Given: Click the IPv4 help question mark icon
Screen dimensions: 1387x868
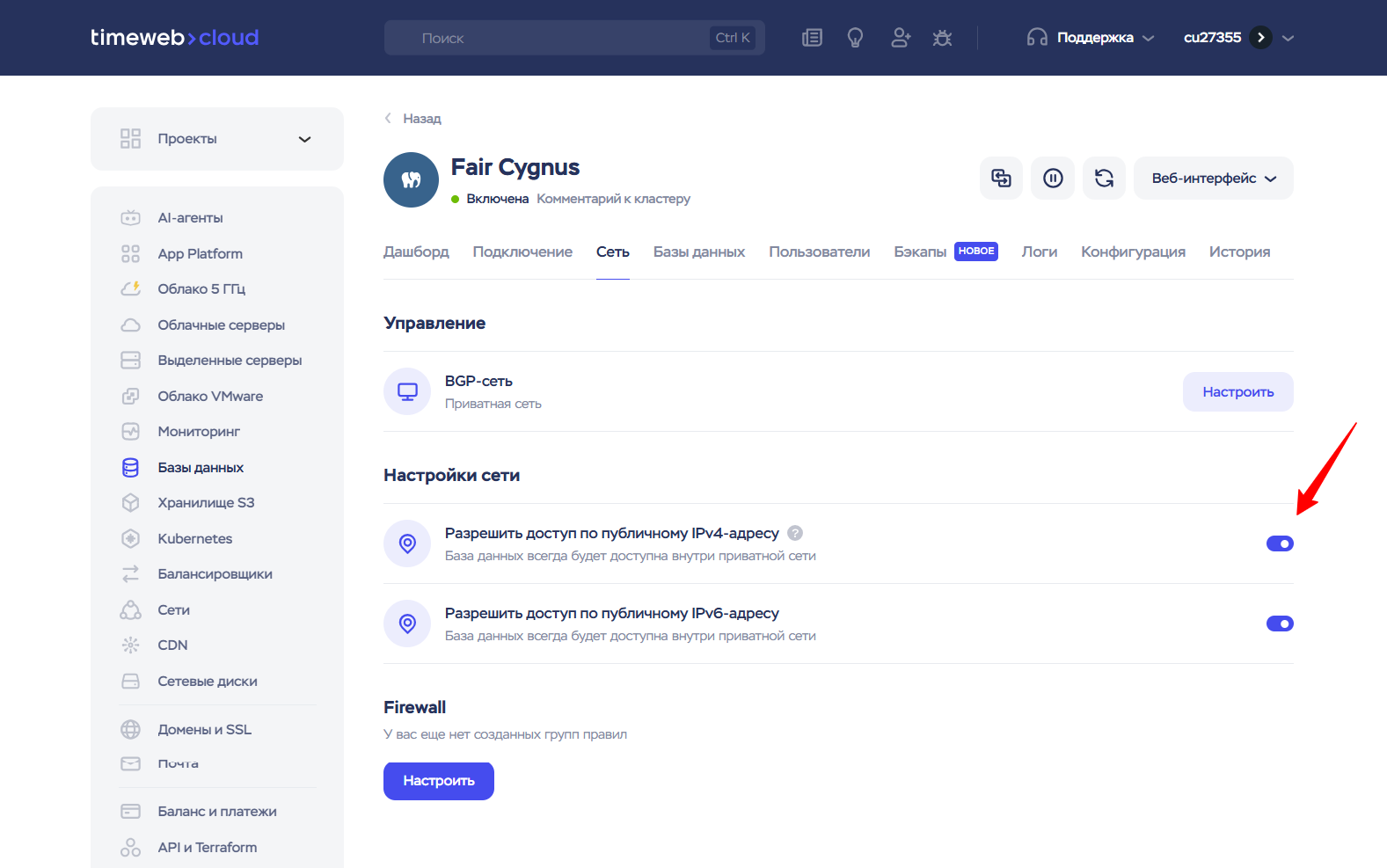Looking at the screenshot, I should 795,533.
